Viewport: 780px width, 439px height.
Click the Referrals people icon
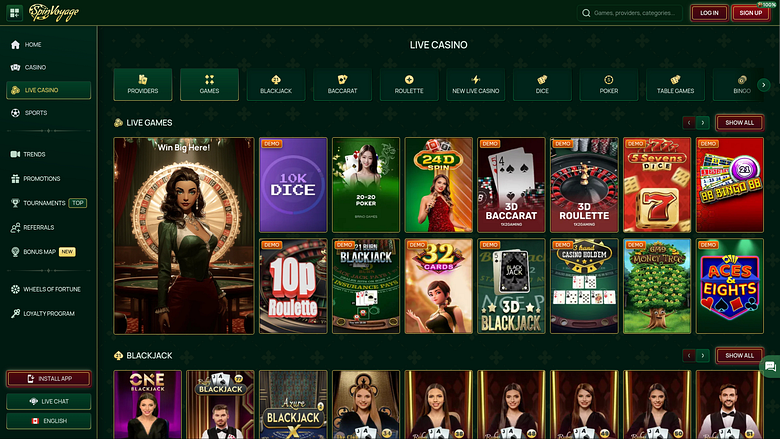15,227
